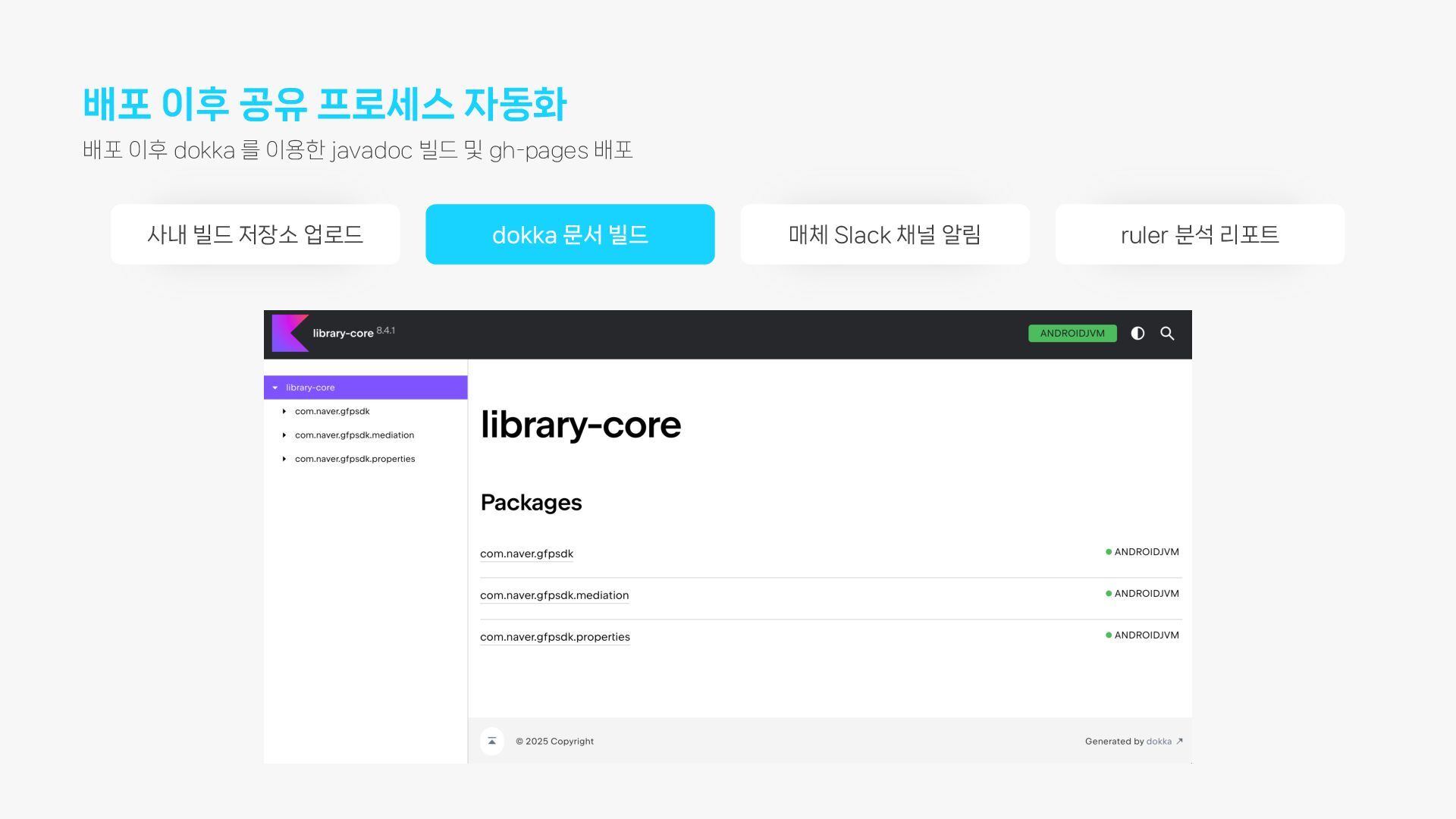Open com.naver.gfpsdk package link
The height and width of the screenshot is (819, 1456).
pos(526,554)
